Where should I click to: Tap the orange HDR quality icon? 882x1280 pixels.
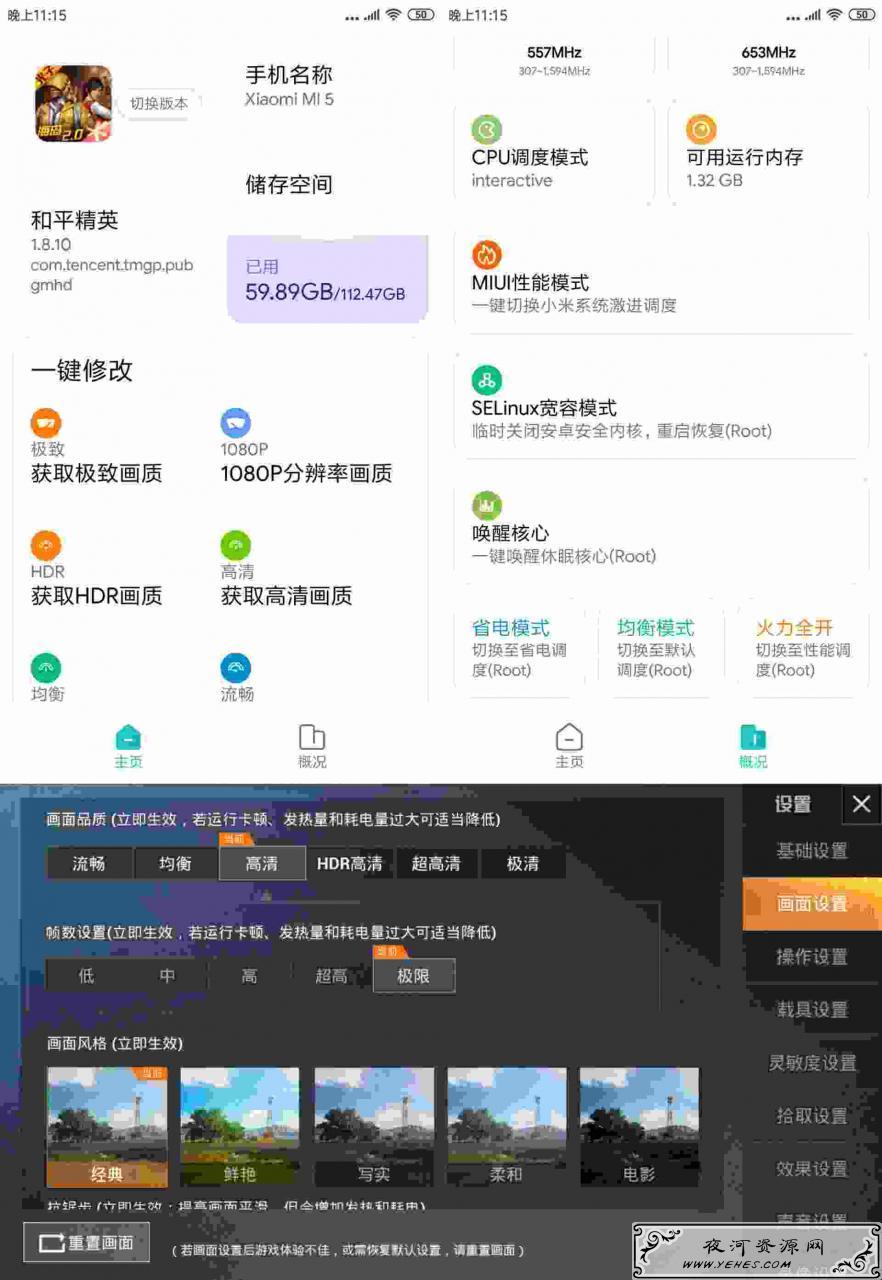click(46, 546)
